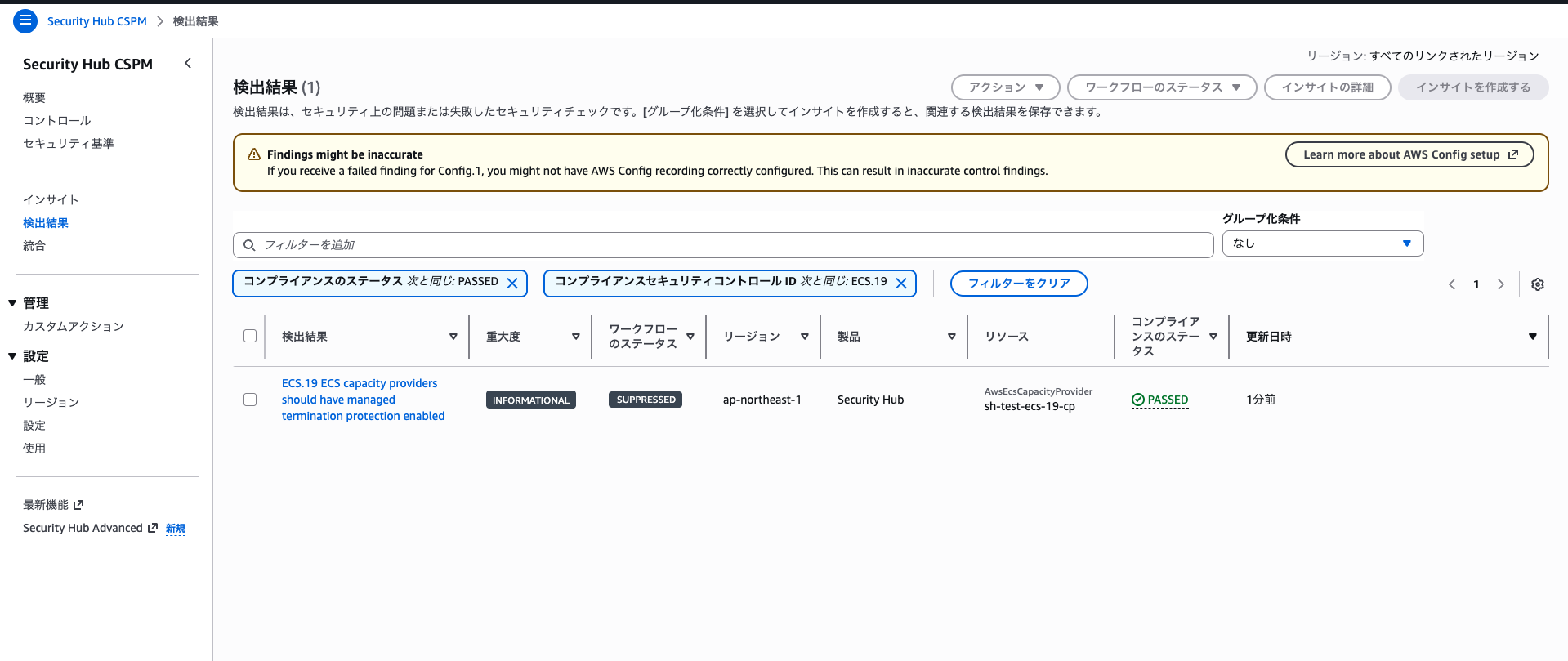1568x661 pixels.
Task: Sort by 検出結果 column arrow
Action: [453, 337]
